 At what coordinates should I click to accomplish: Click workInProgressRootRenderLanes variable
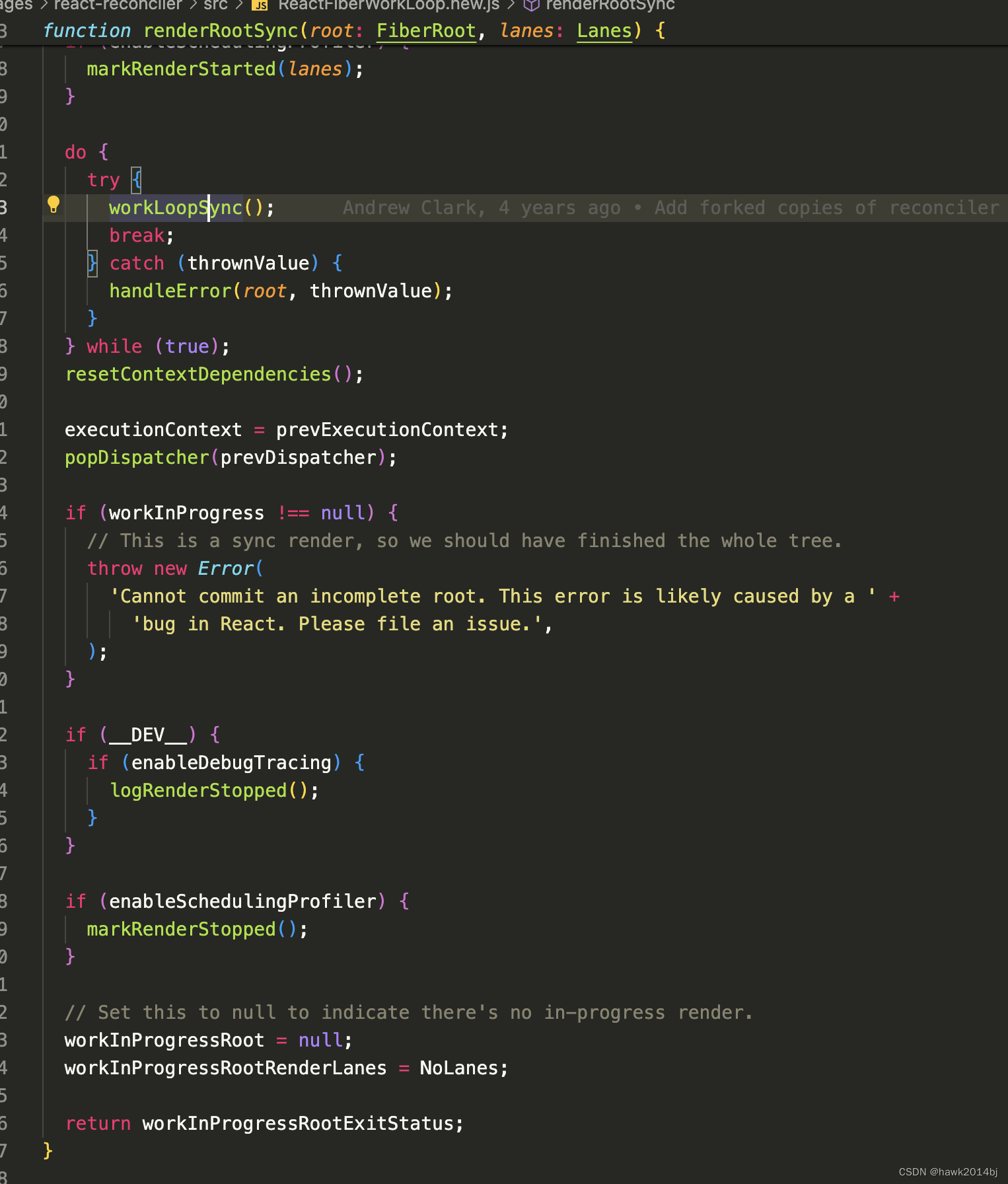(x=225, y=1068)
